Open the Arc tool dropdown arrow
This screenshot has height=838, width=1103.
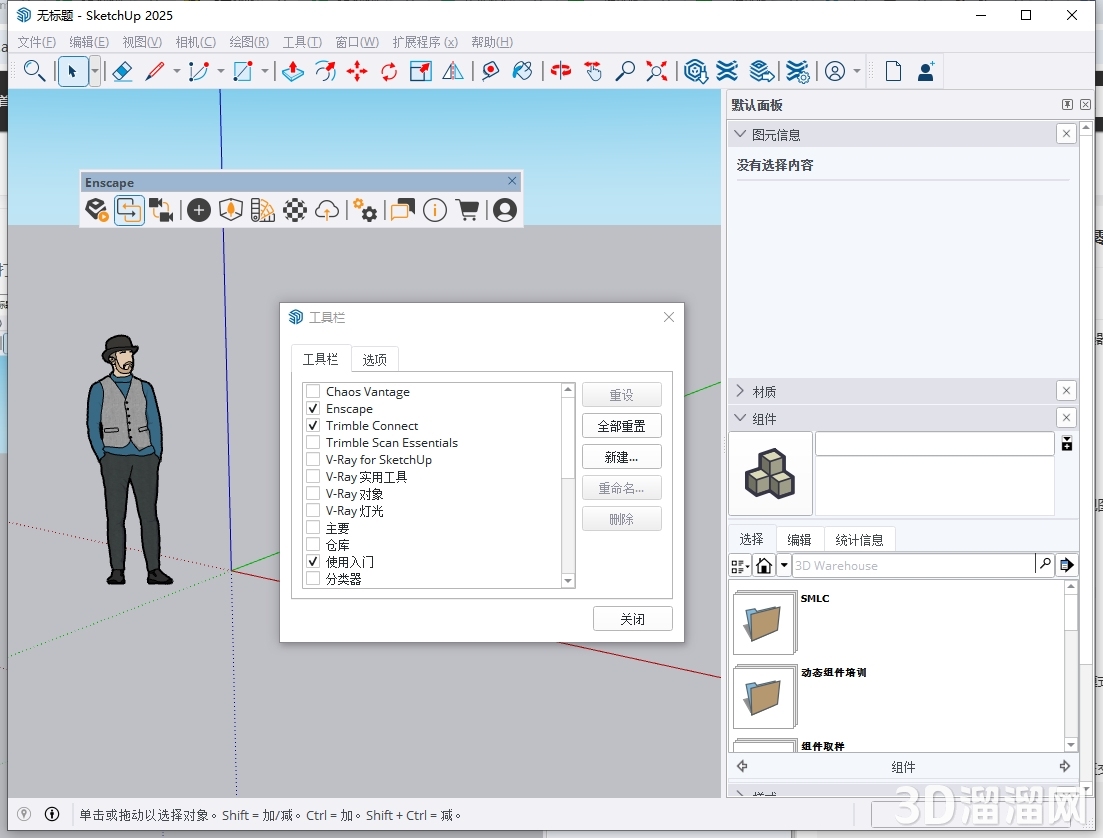(x=221, y=71)
